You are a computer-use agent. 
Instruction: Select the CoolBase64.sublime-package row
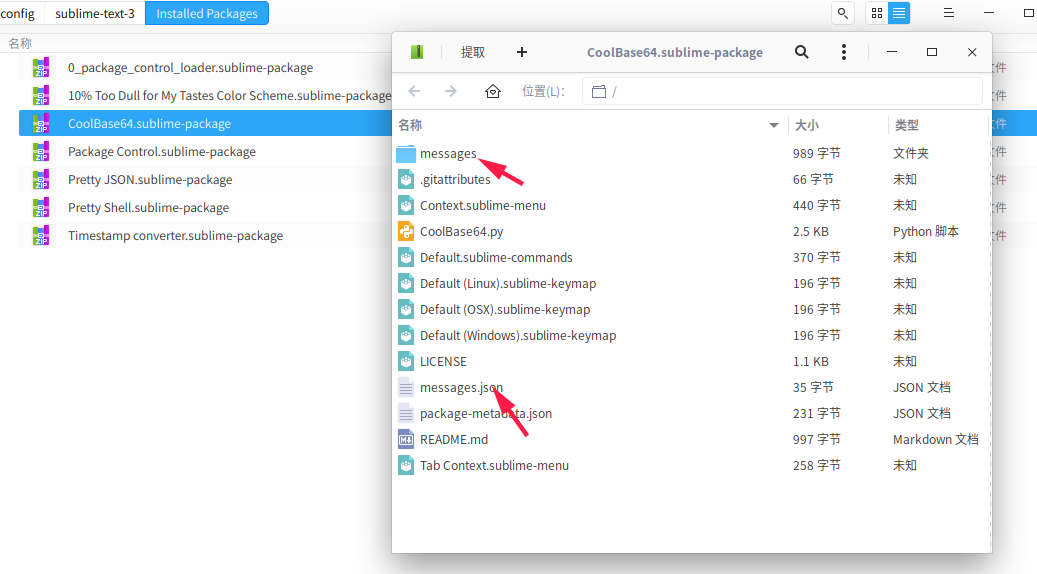point(205,124)
